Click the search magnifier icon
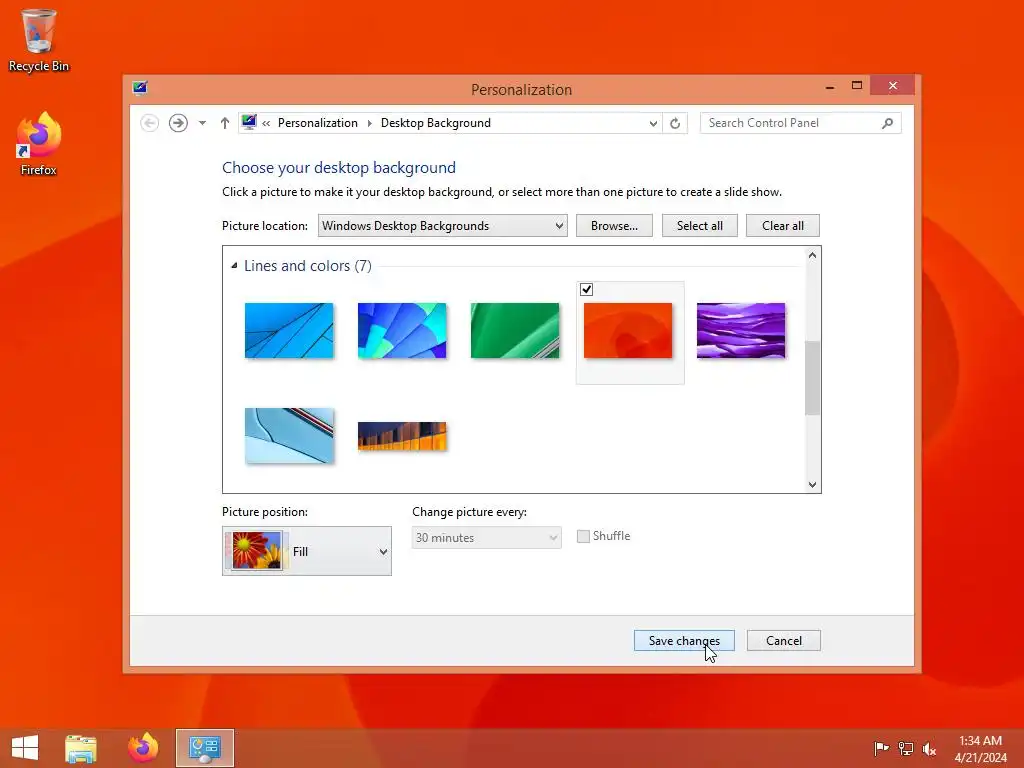1024x768 pixels. coord(888,123)
